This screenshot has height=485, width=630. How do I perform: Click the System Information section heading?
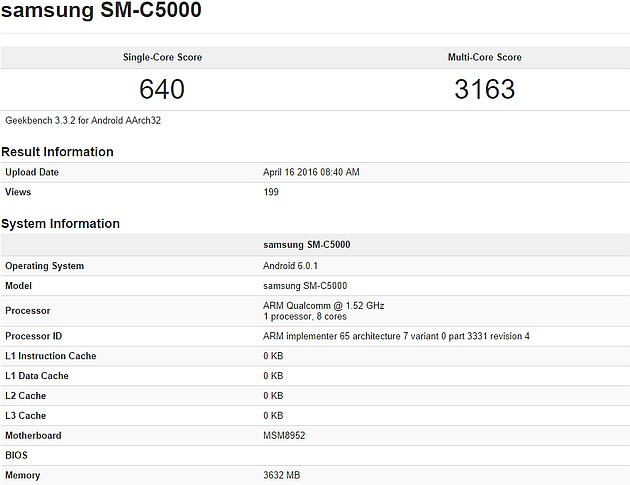(60, 223)
